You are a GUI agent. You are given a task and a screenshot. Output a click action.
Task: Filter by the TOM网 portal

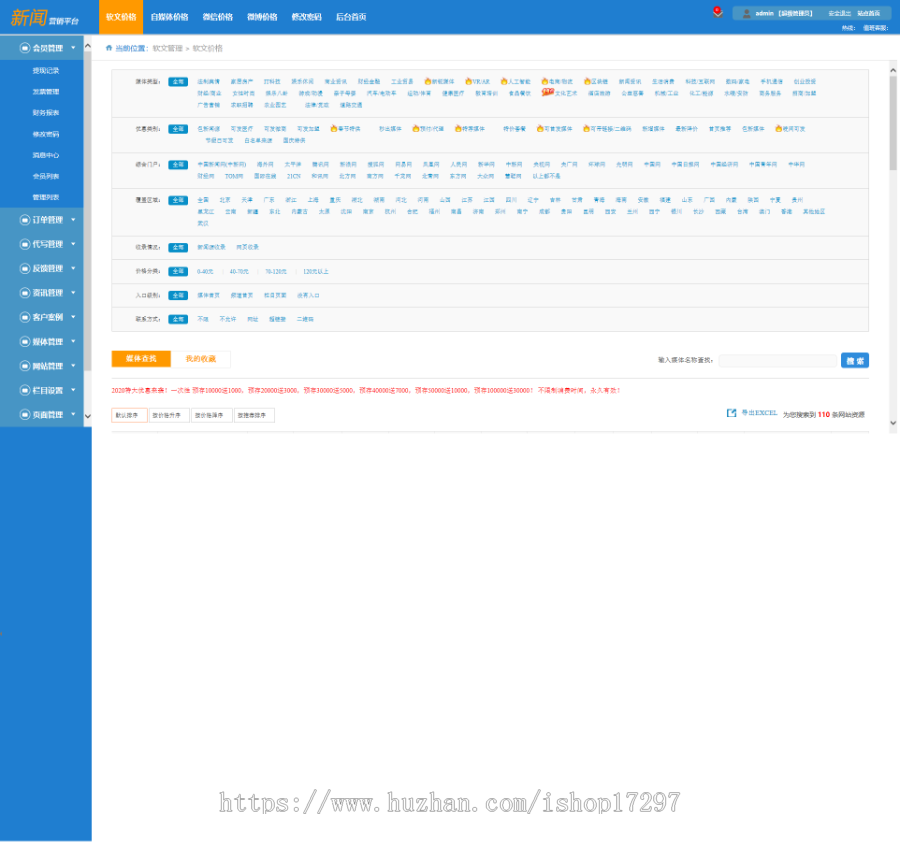234,177
